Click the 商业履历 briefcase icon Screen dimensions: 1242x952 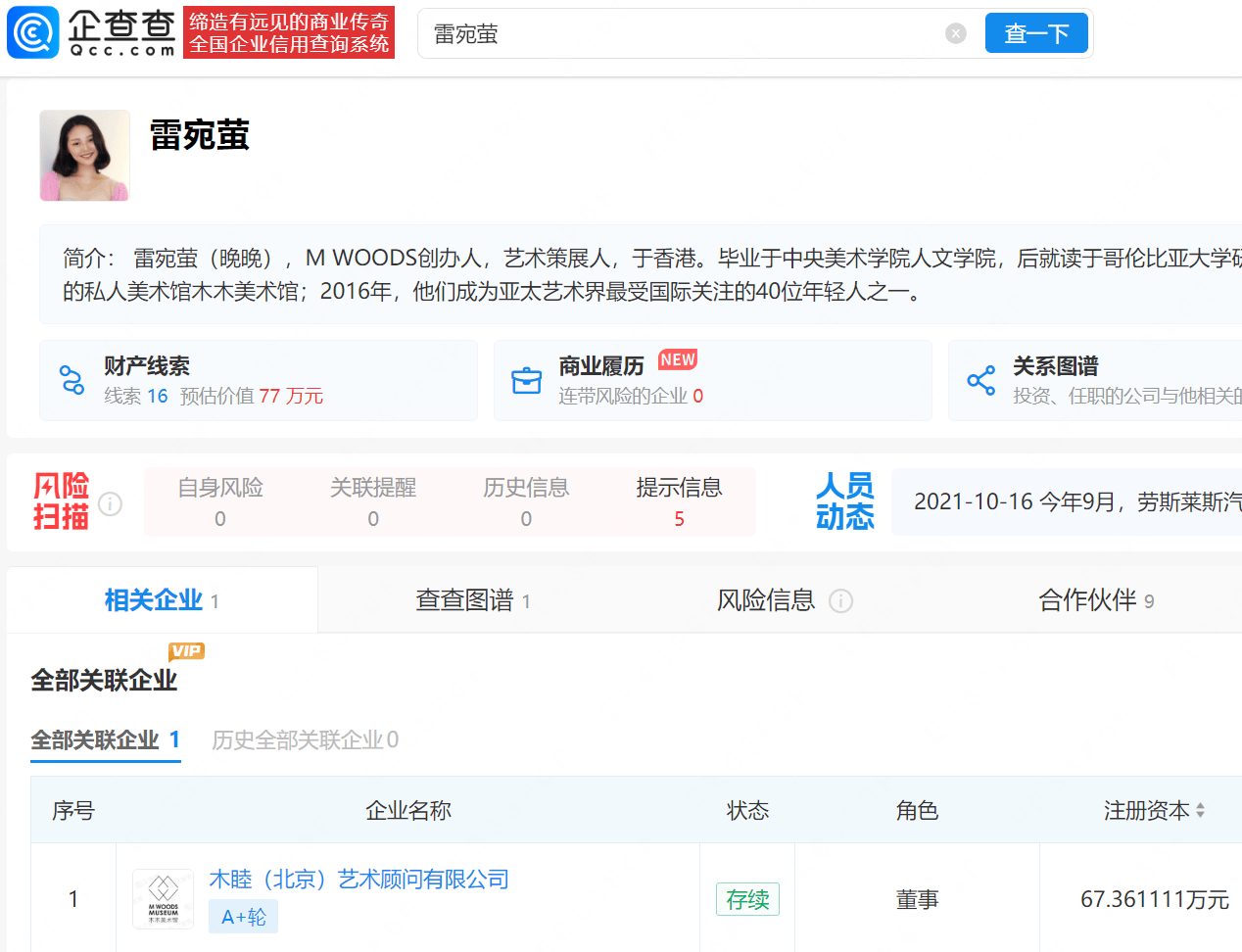(x=527, y=380)
